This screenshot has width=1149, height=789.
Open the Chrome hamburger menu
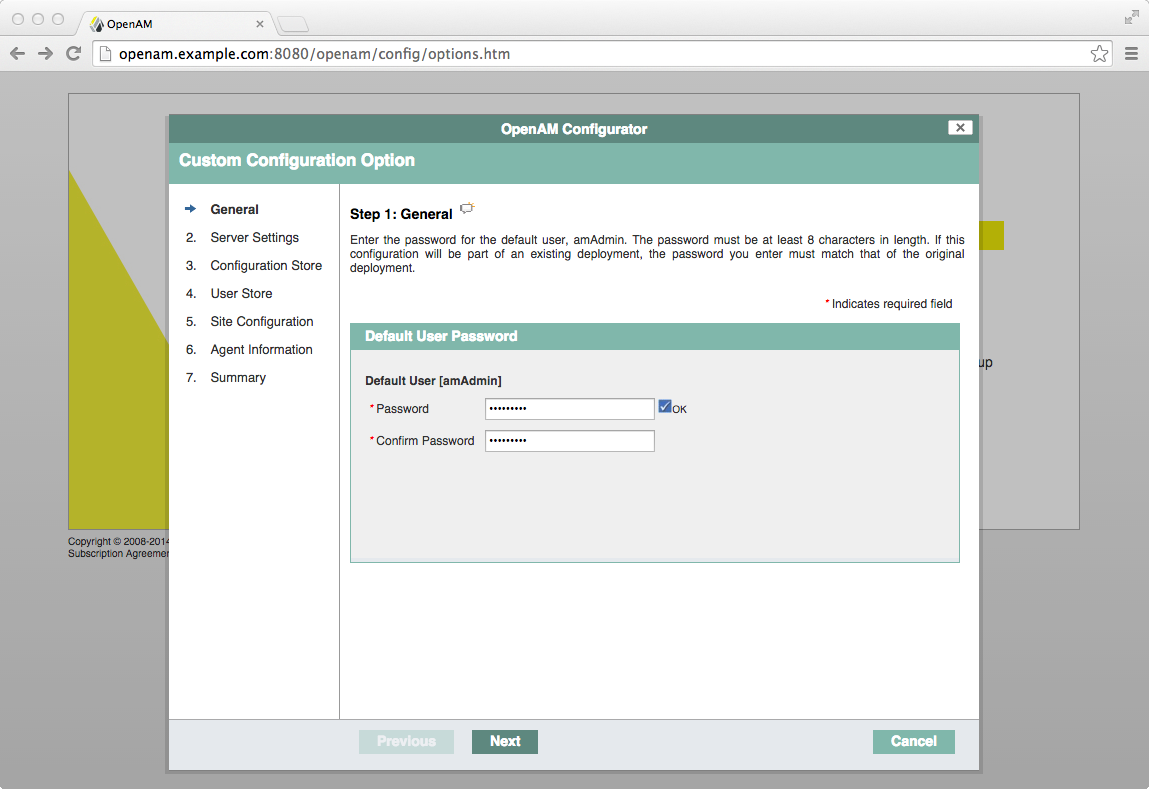[x=1131, y=53]
